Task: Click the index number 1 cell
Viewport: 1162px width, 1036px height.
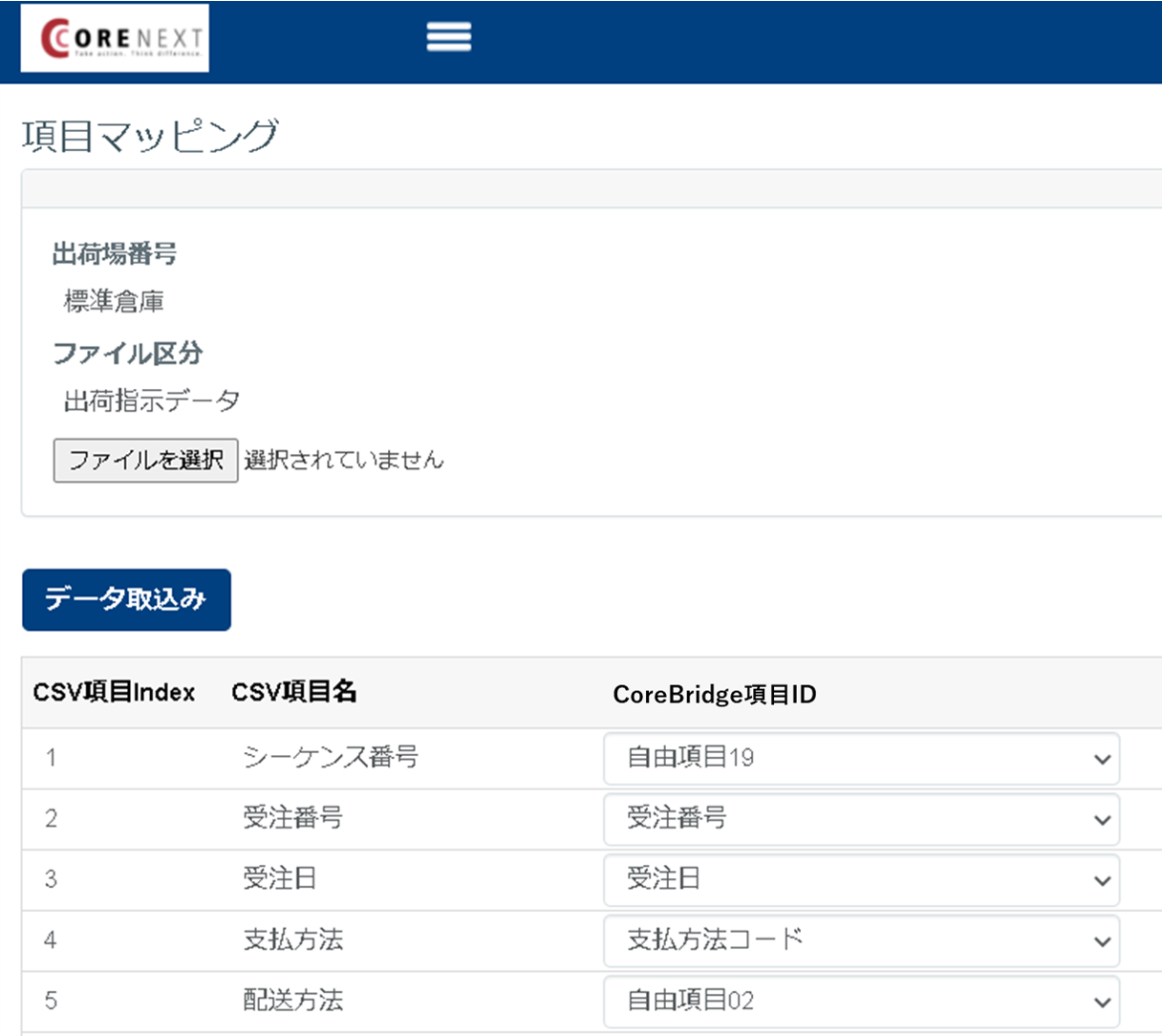Action: click(x=51, y=758)
